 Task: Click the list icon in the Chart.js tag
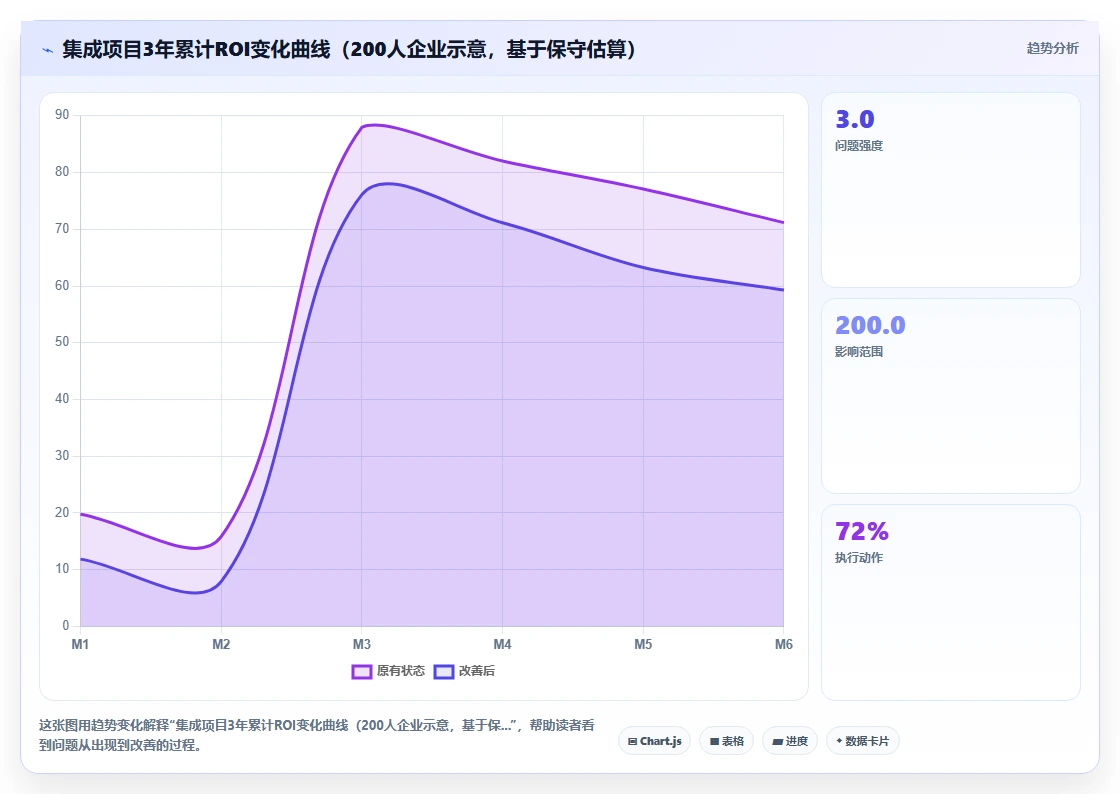632,742
